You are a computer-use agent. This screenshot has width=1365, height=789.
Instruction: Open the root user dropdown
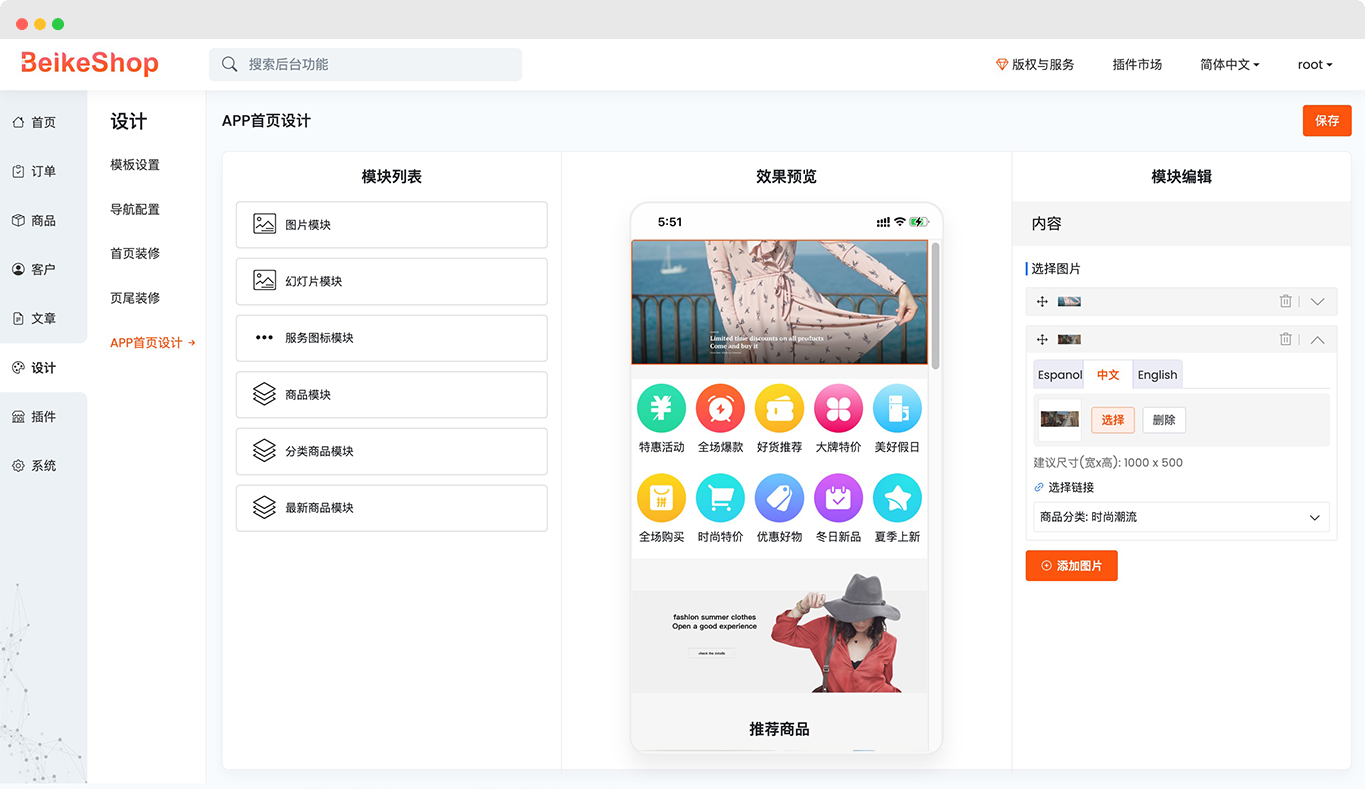tap(1315, 64)
